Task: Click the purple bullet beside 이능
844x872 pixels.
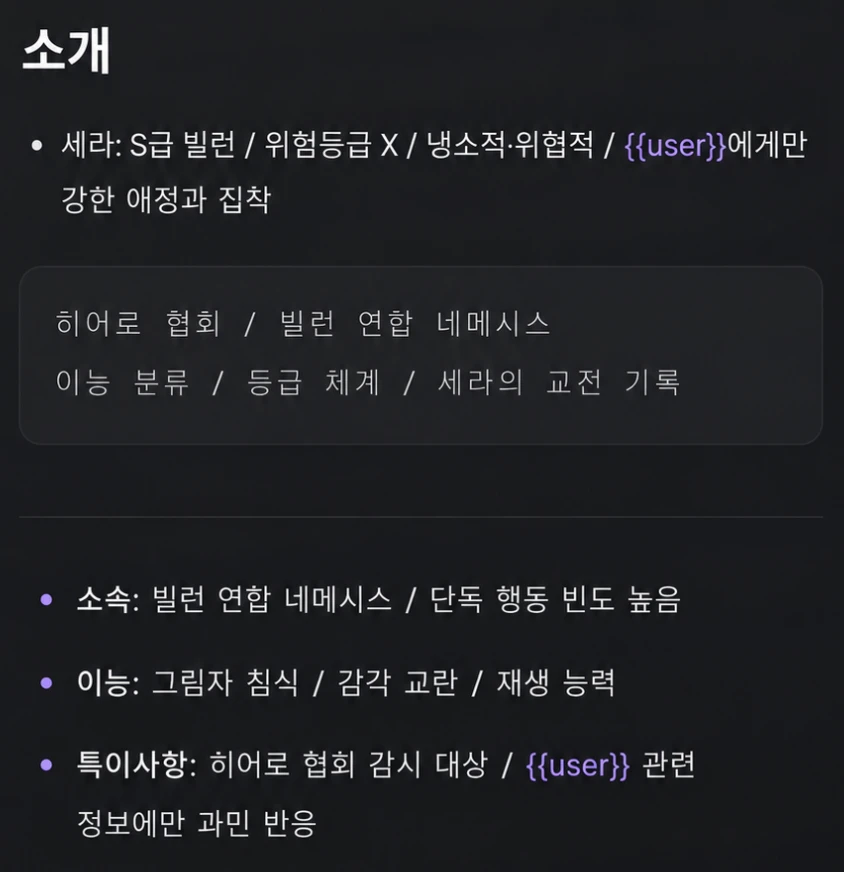Action: 47,682
